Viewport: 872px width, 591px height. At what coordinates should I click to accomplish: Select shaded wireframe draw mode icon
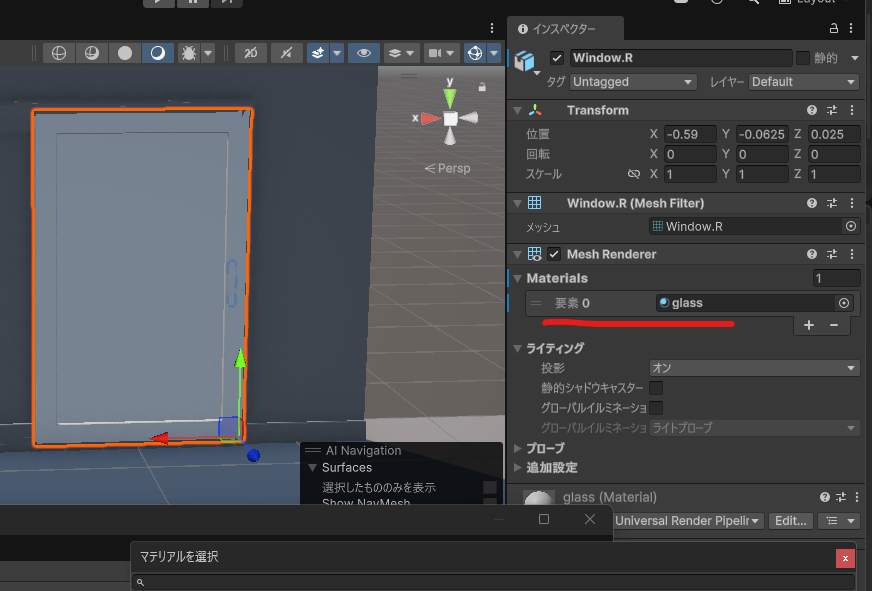pyautogui.click(x=92, y=53)
